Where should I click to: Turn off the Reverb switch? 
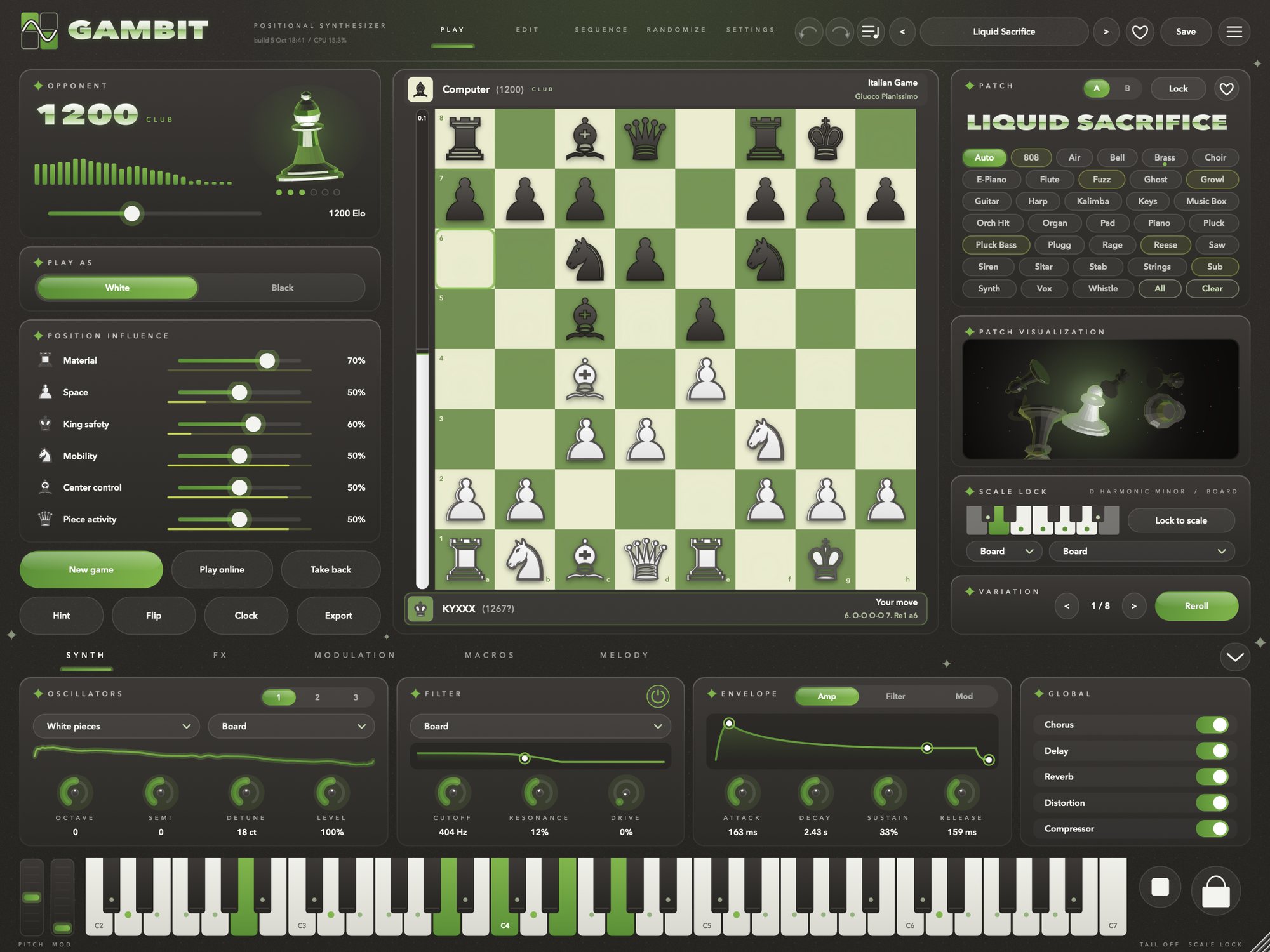pos(1212,777)
